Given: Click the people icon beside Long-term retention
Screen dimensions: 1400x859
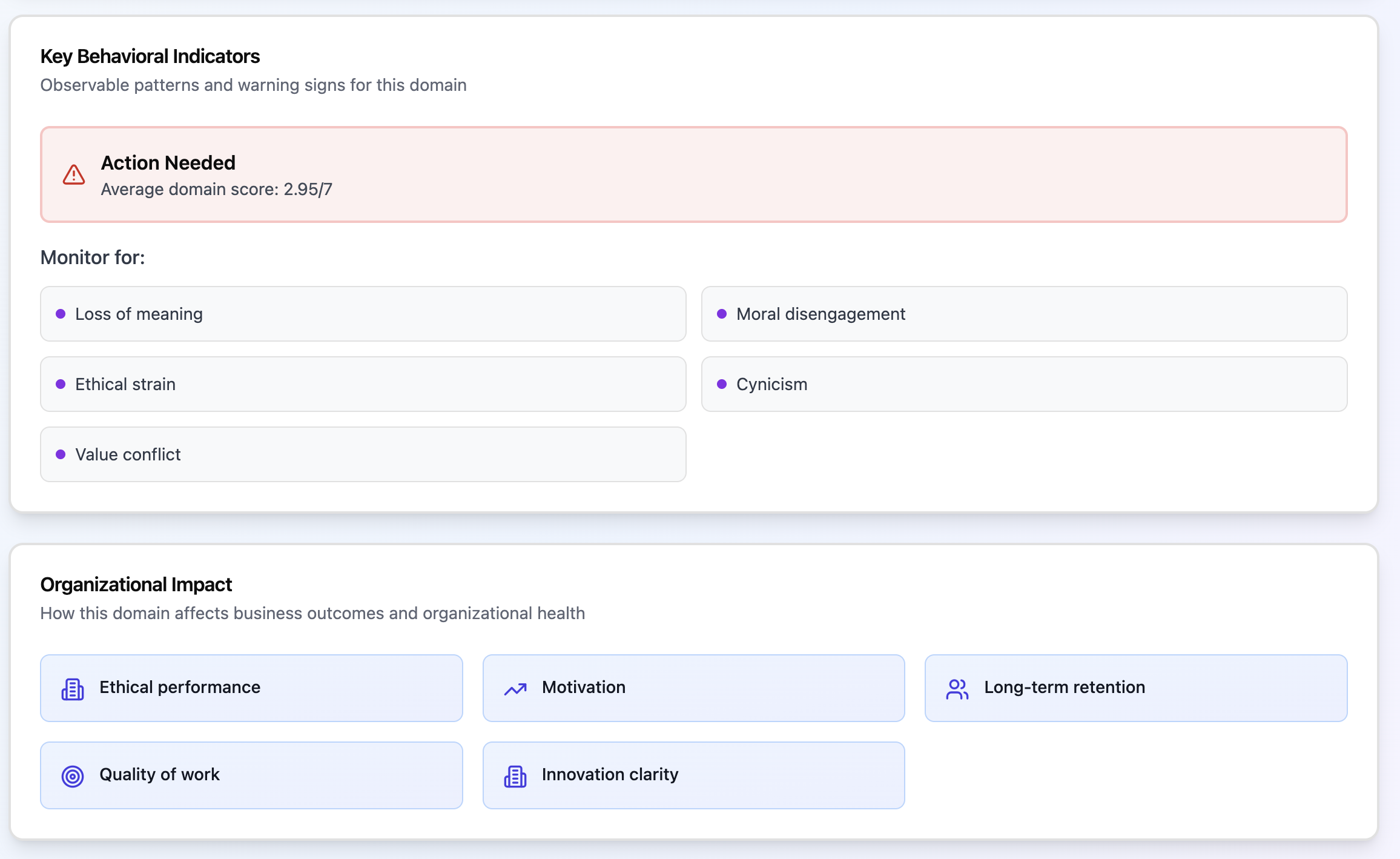Looking at the screenshot, I should click(957, 689).
